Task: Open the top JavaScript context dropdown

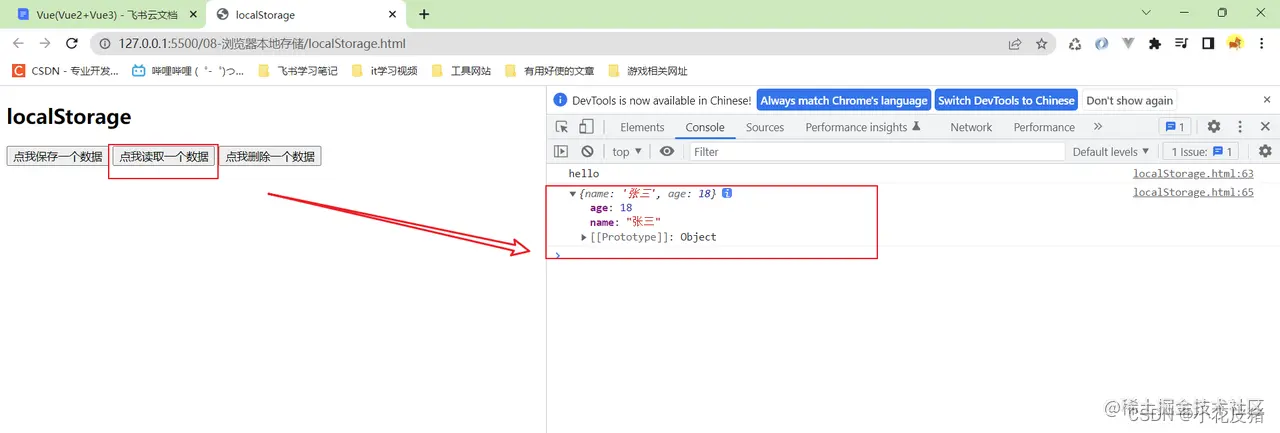Action: 626,151
